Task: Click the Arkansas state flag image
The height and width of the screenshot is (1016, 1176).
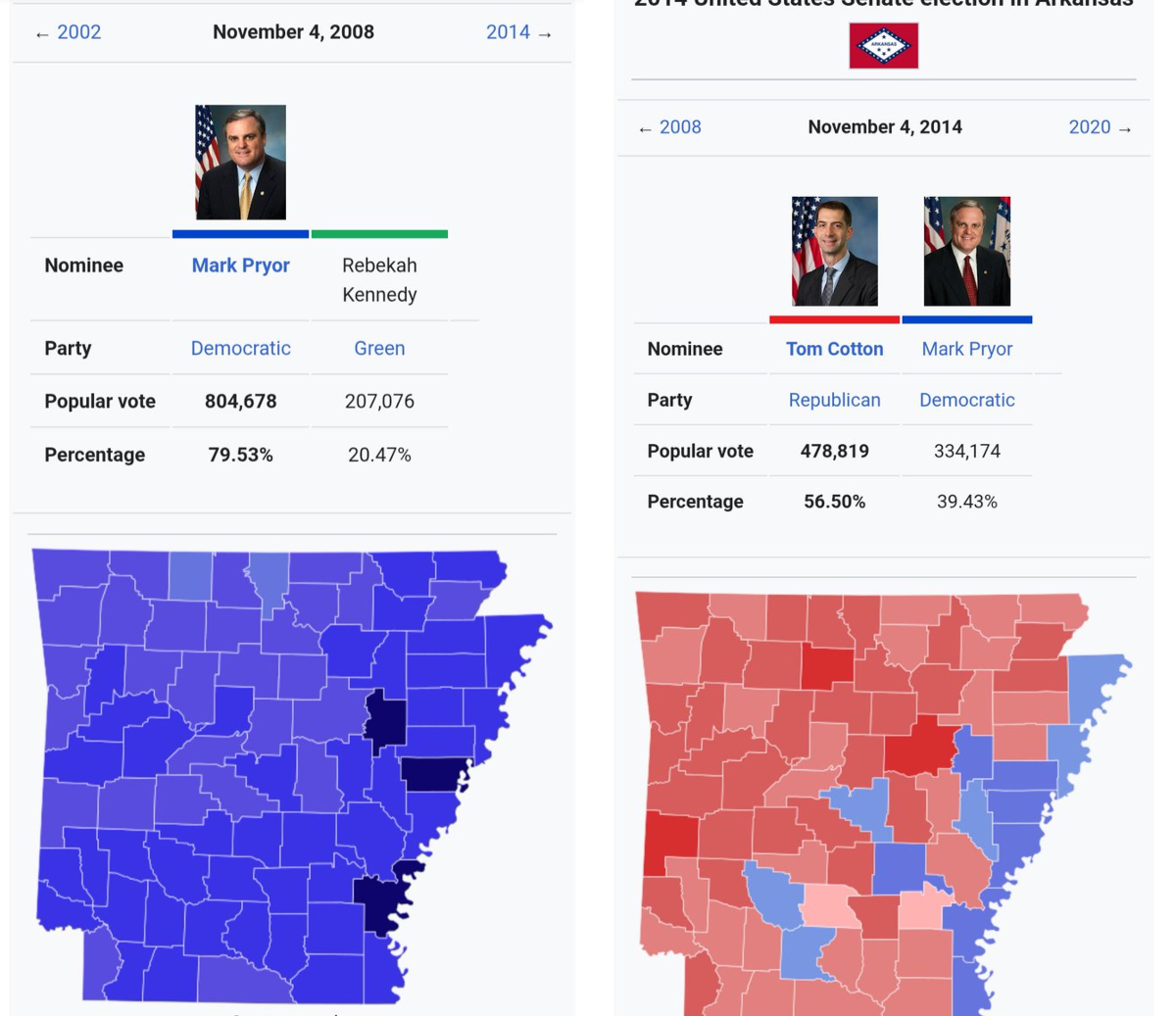Action: [884, 46]
